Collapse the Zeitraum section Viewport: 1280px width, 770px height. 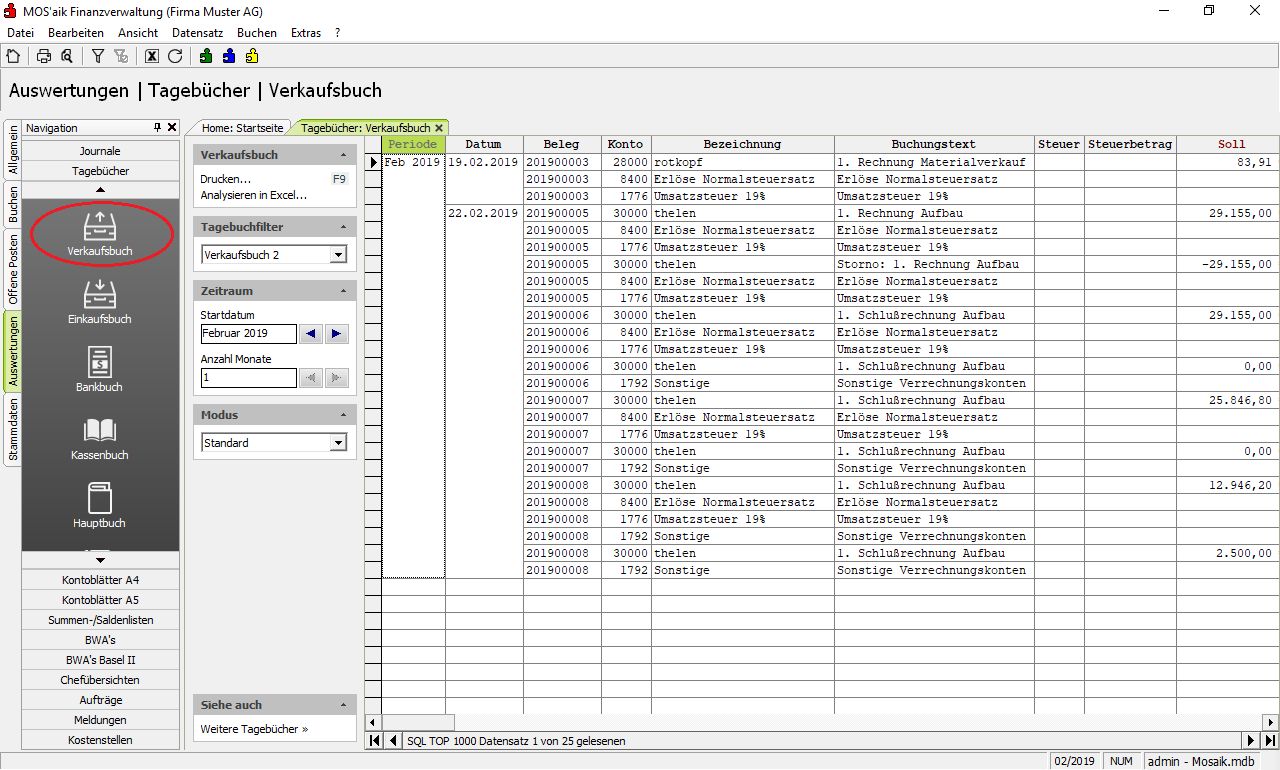(344, 291)
